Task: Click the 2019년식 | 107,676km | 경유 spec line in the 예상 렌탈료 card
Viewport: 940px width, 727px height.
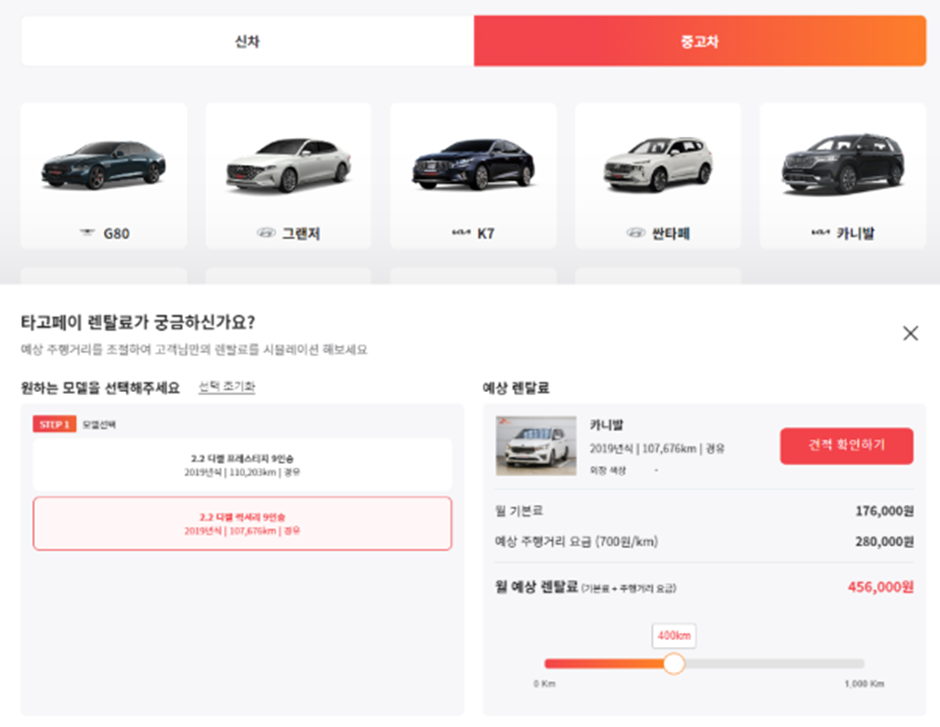Action: 657,448
